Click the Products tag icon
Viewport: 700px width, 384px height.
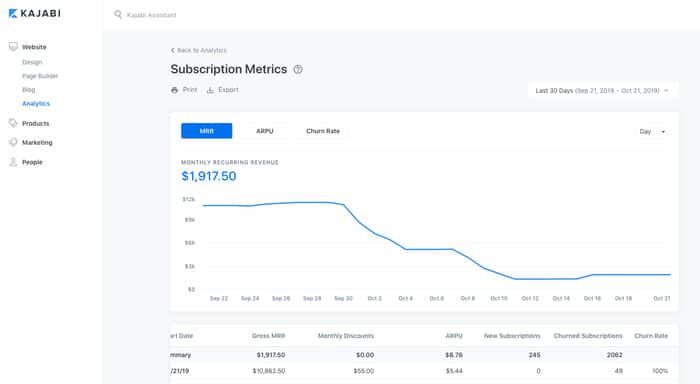(x=13, y=123)
